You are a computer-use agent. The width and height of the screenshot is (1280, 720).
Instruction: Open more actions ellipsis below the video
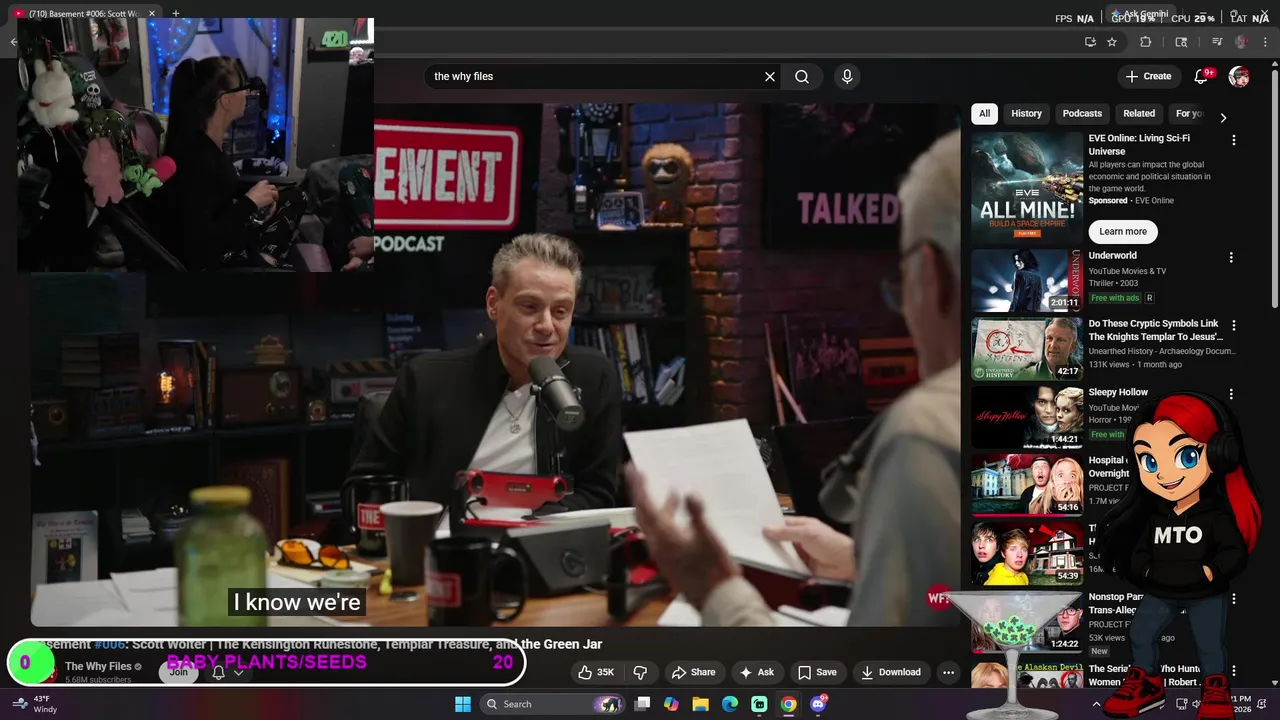pos(948,672)
